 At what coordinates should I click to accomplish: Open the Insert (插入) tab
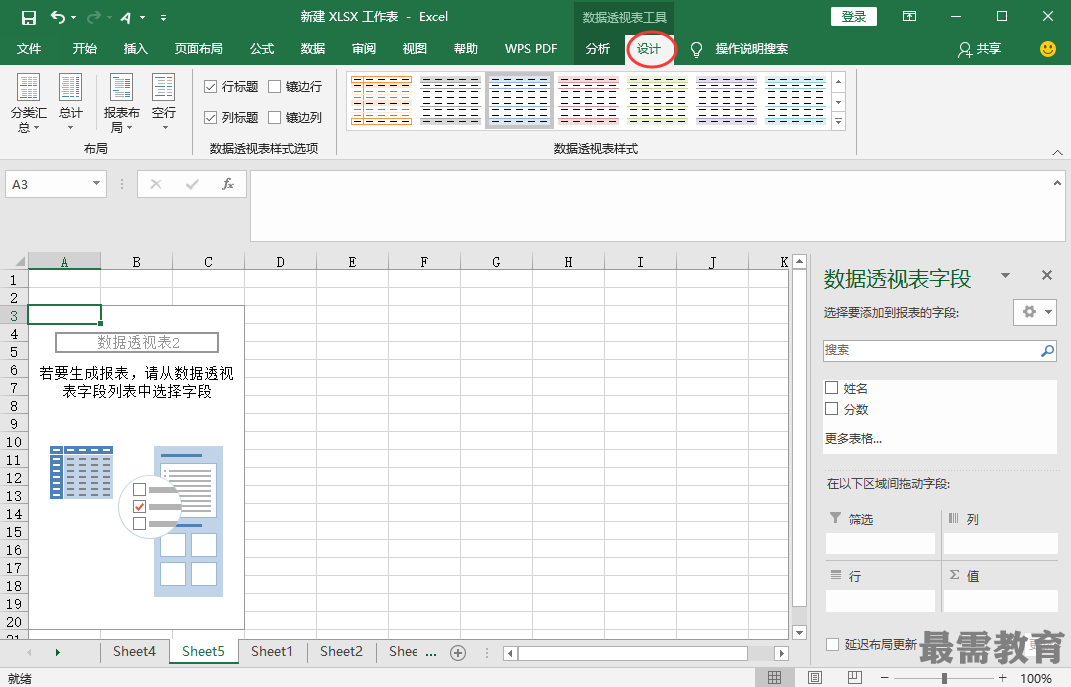(135, 49)
